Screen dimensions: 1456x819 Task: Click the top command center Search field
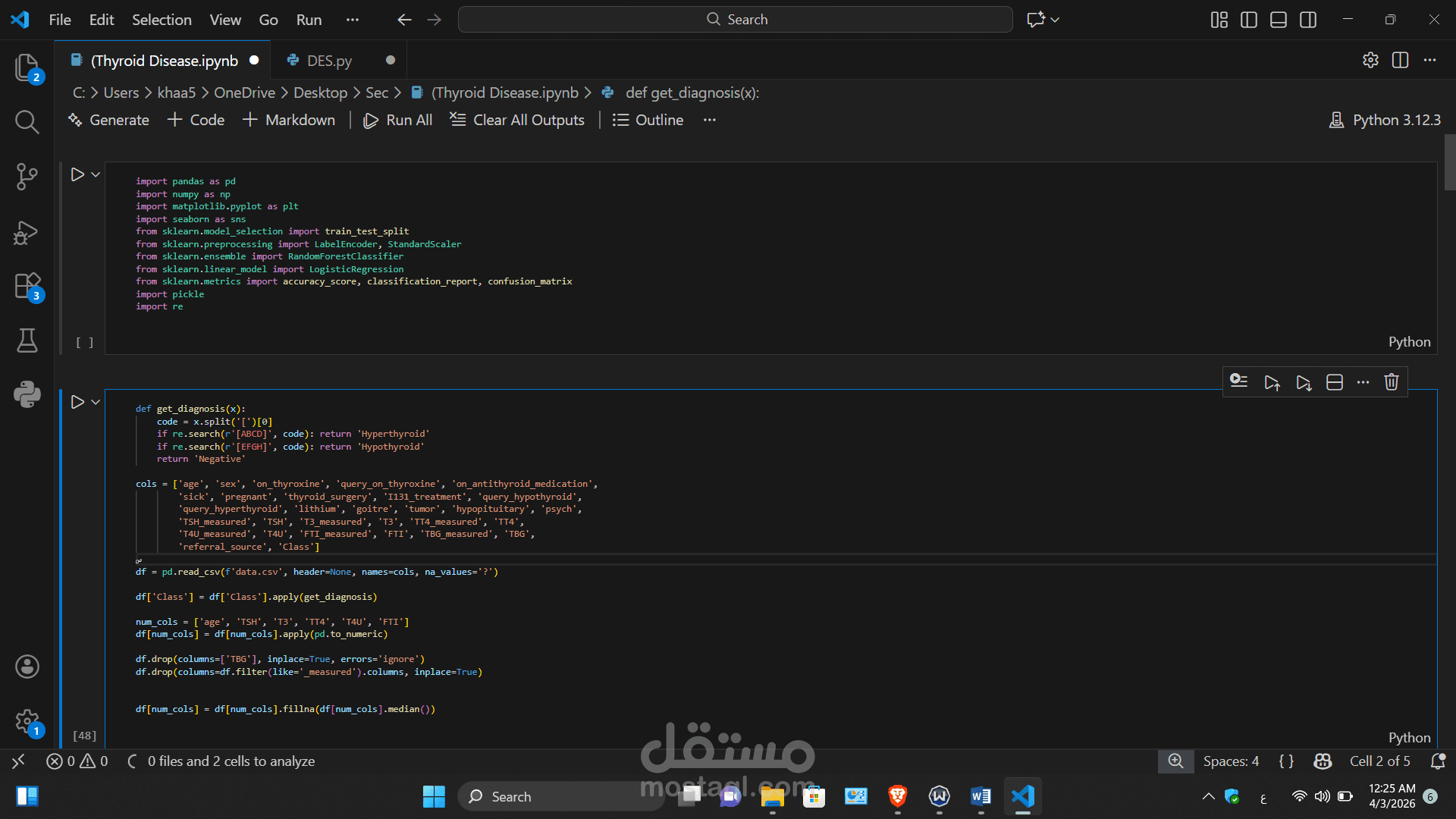point(735,20)
